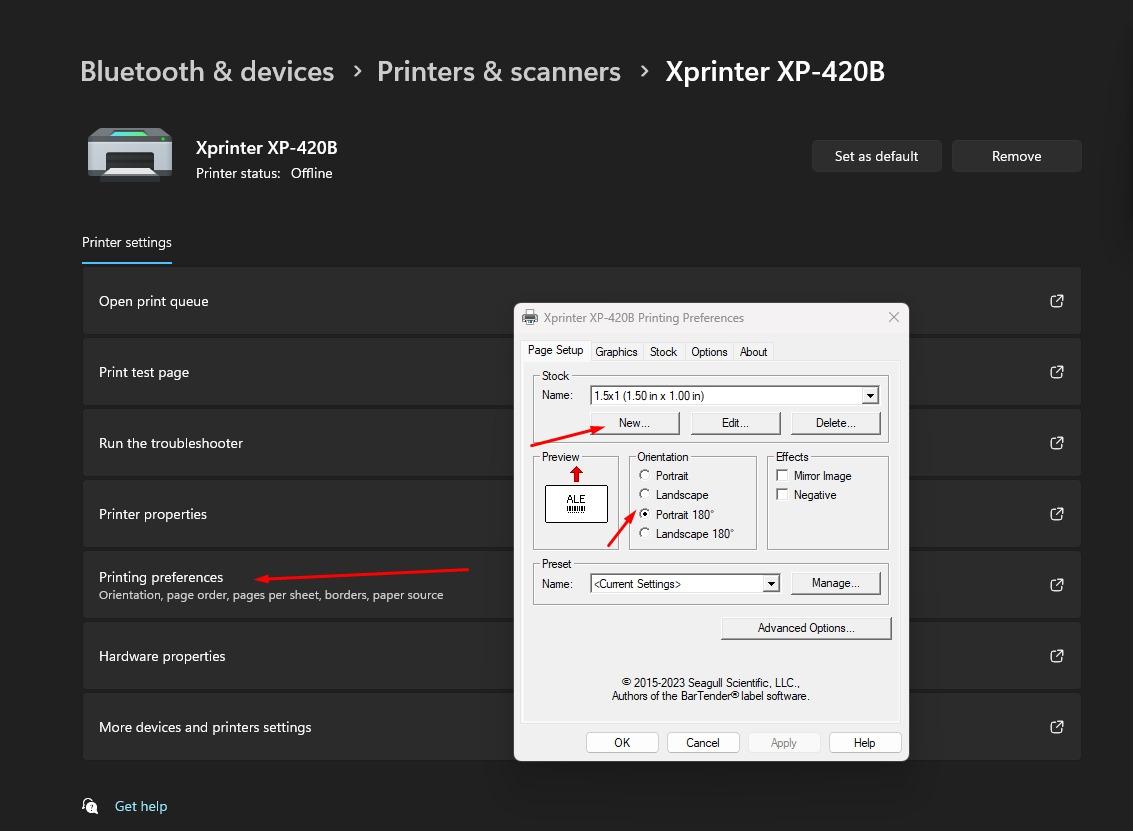Click the Get help headset icon
Viewport: 1133px width, 831px height.
(x=90, y=806)
